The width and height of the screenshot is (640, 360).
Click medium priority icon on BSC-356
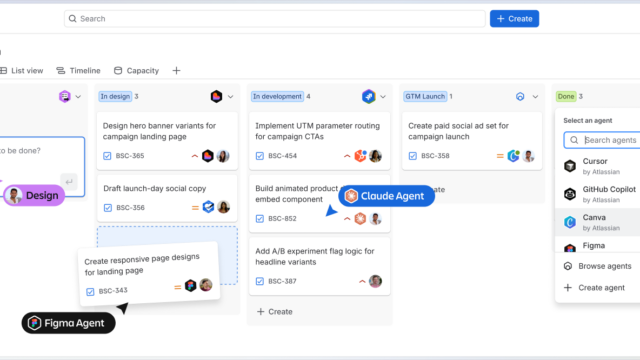[x=195, y=208]
